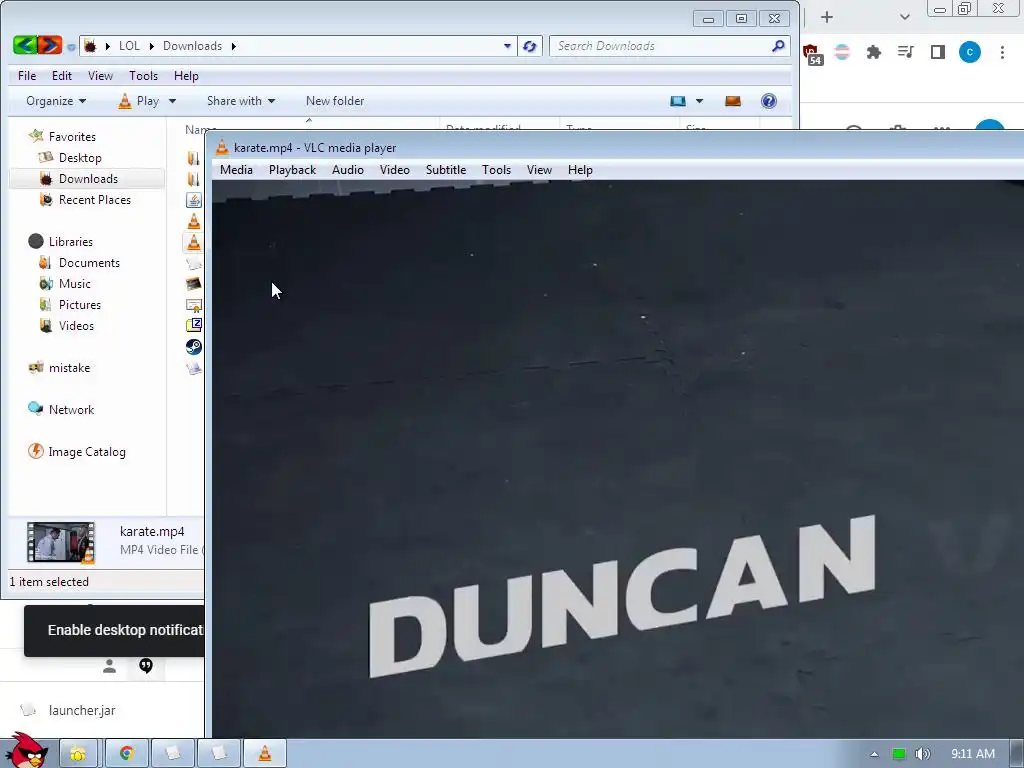Screen dimensions: 1024x768
Task: Click the search magnifier icon in Explorer
Action: [x=778, y=46]
